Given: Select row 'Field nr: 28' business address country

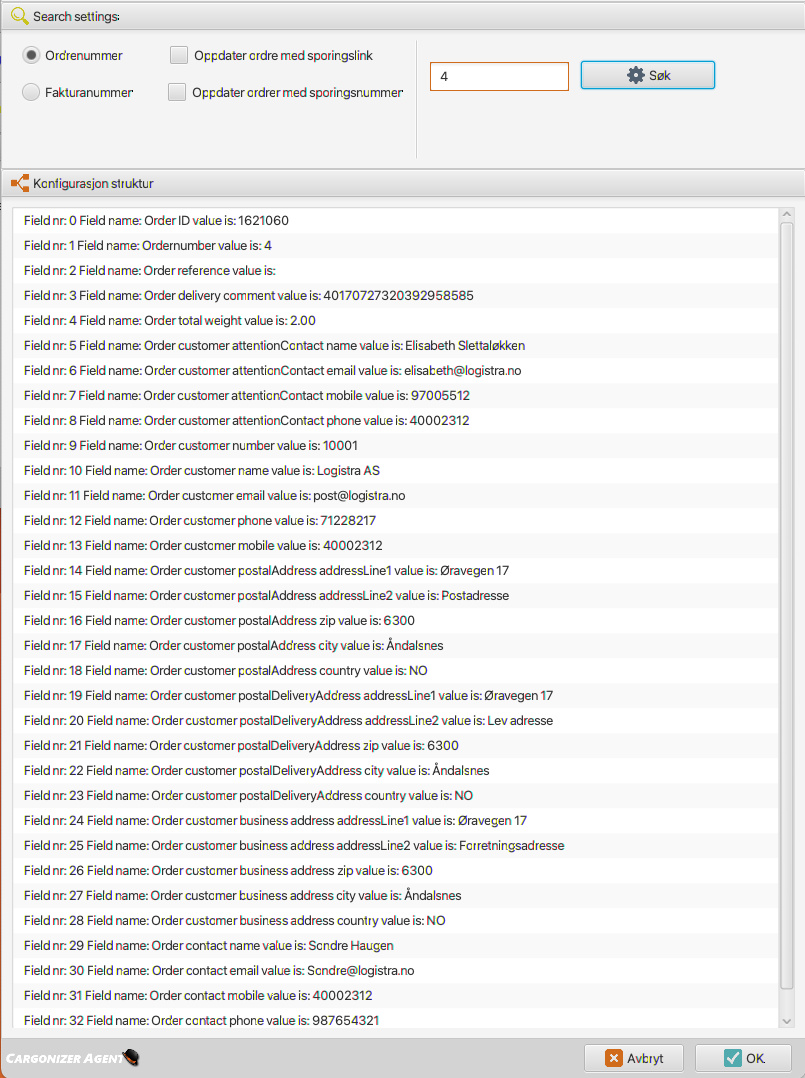Looking at the screenshot, I should point(395,921).
